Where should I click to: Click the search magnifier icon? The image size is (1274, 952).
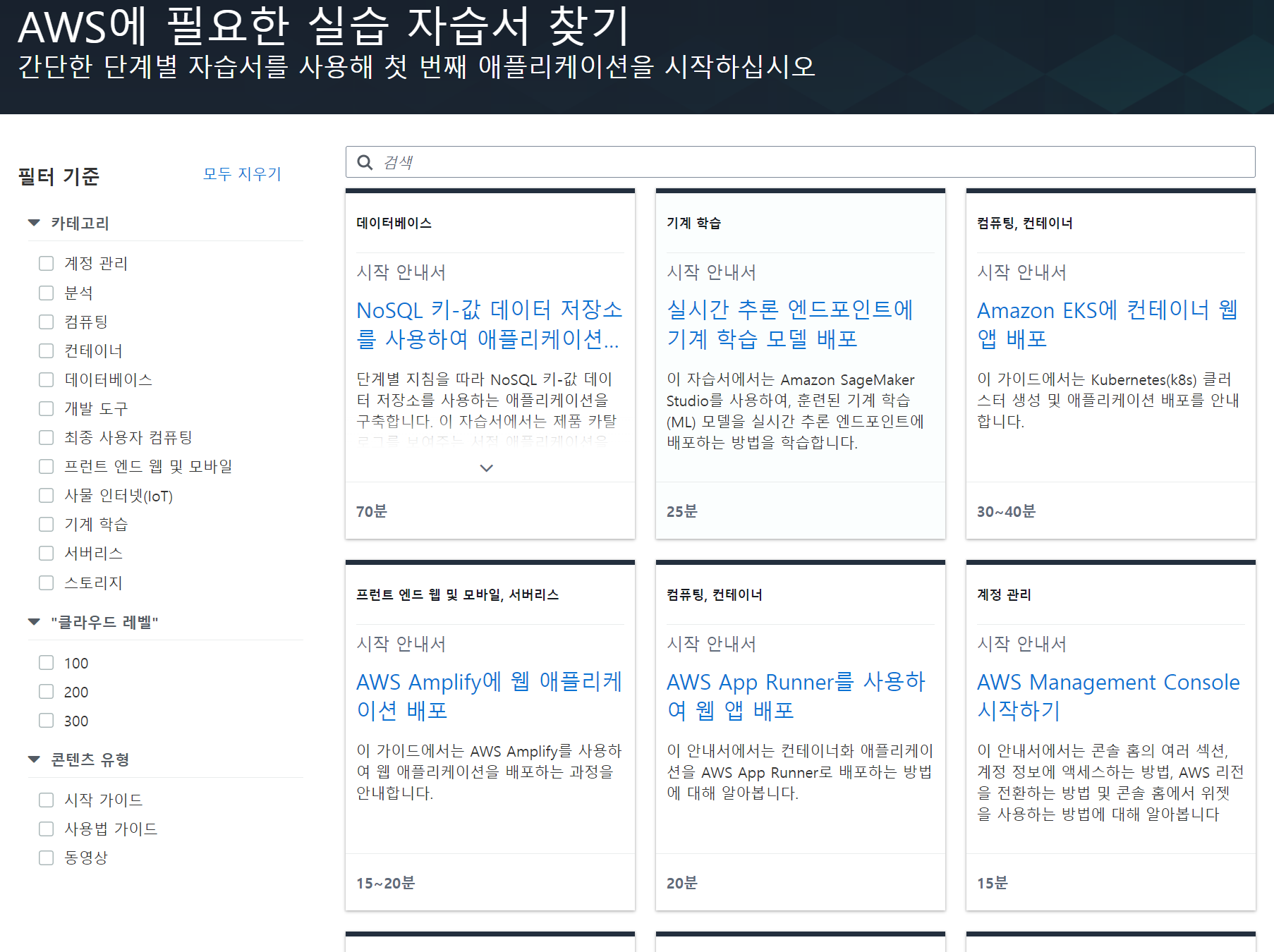pos(365,162)
